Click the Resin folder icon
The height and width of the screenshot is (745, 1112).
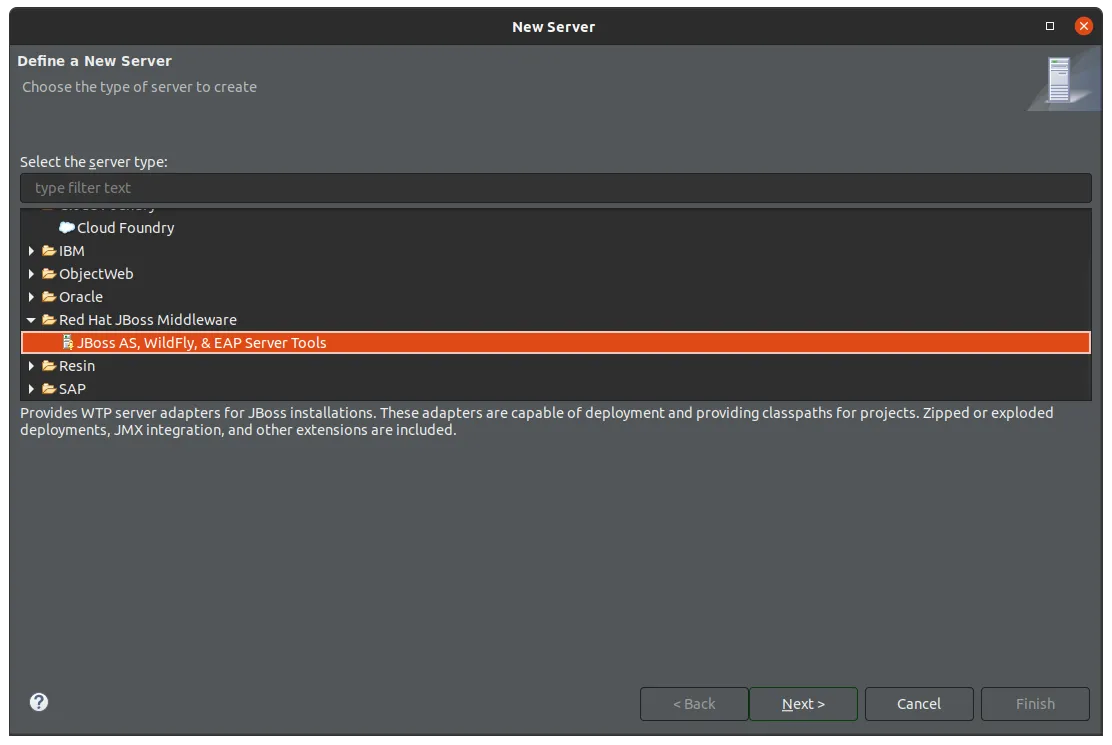49,366
